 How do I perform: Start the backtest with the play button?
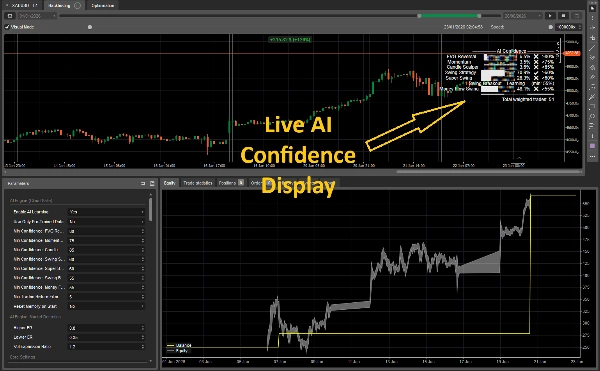click(550, 16)
